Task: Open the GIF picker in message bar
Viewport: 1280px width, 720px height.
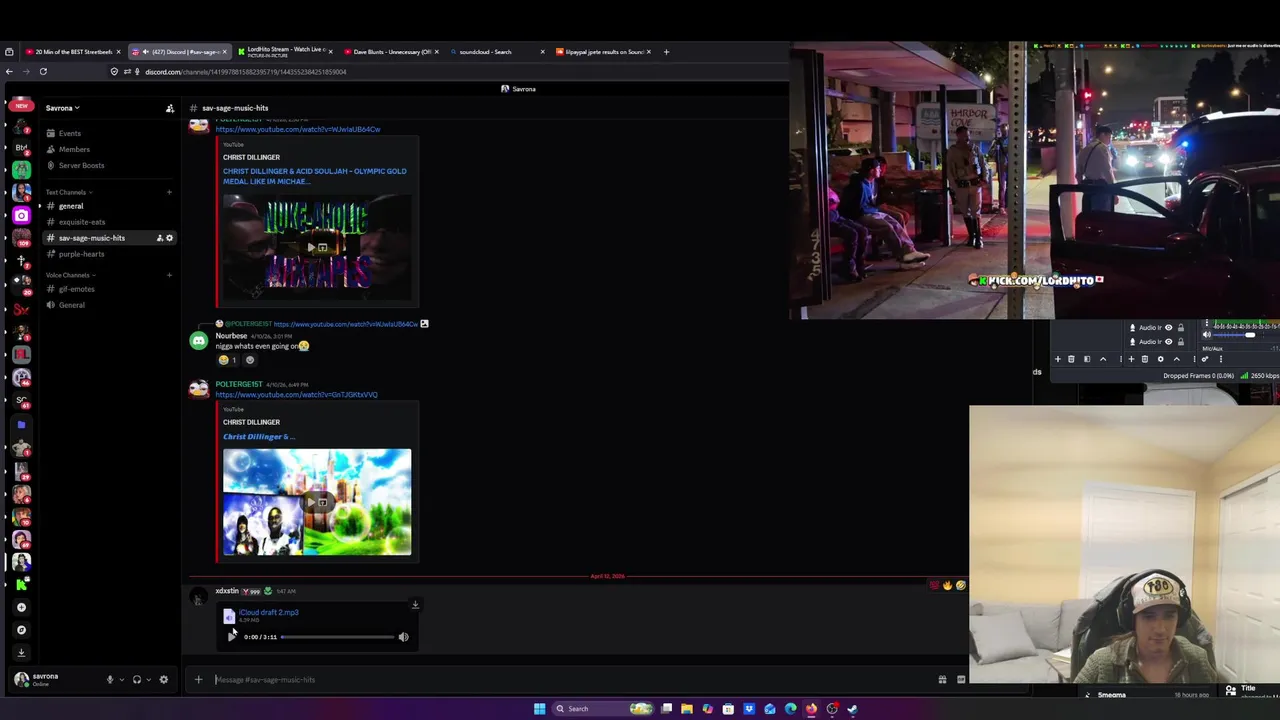Action: pyautogui.click(x=961, y=680)
